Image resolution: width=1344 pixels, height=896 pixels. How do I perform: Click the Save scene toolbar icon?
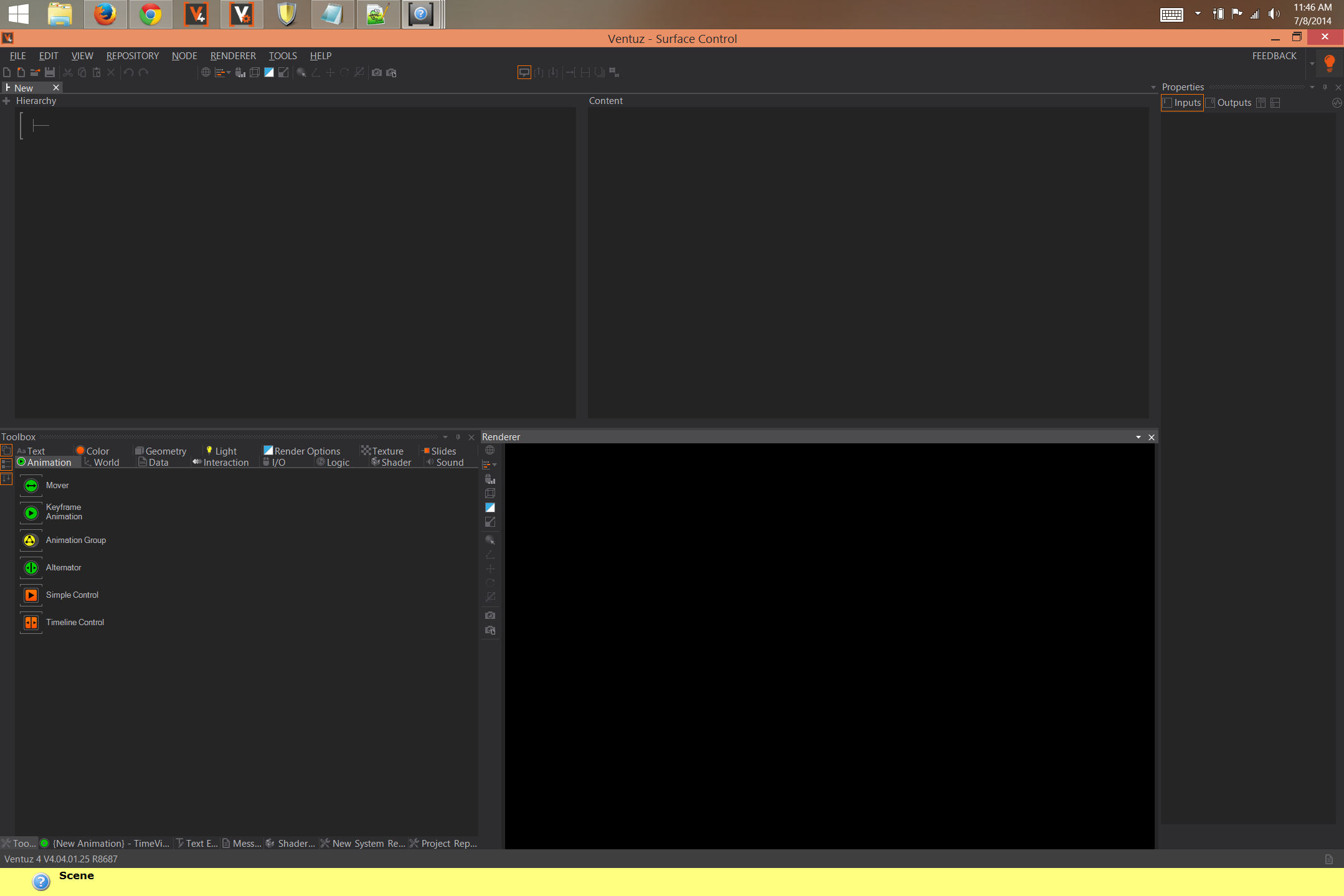point(50,73)
